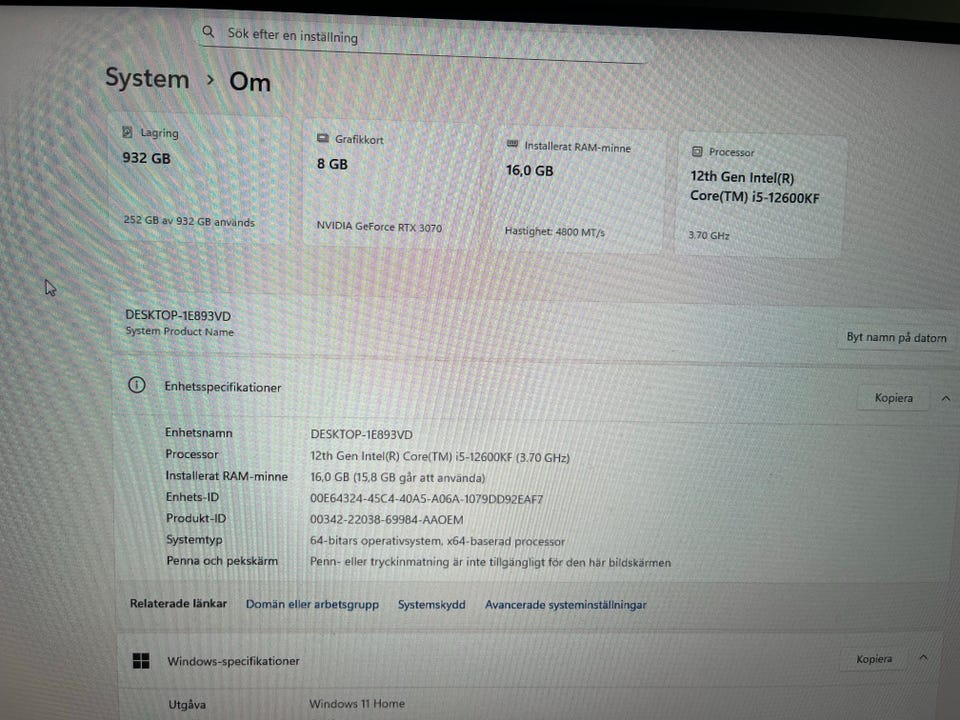Select the Systemtyp 64-bitars value

click(437, 541)
